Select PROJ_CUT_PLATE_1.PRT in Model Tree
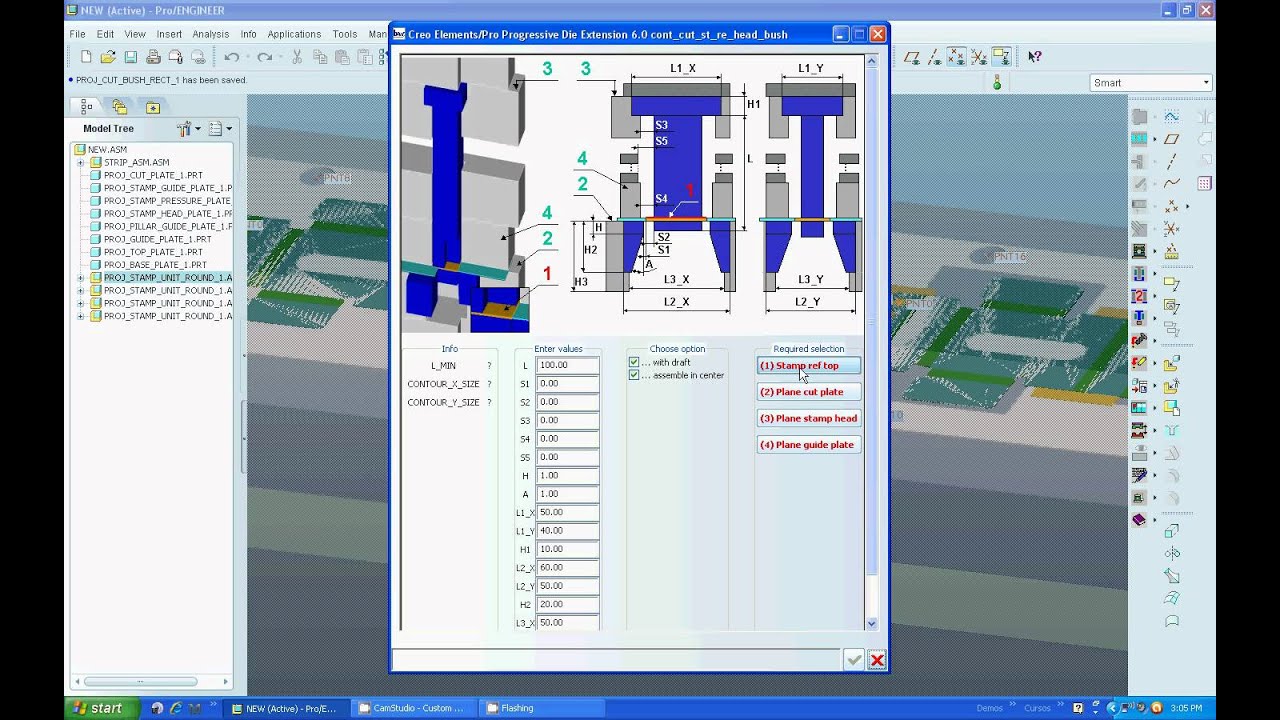Screen dimensions: 1280x720 (153, 175)
